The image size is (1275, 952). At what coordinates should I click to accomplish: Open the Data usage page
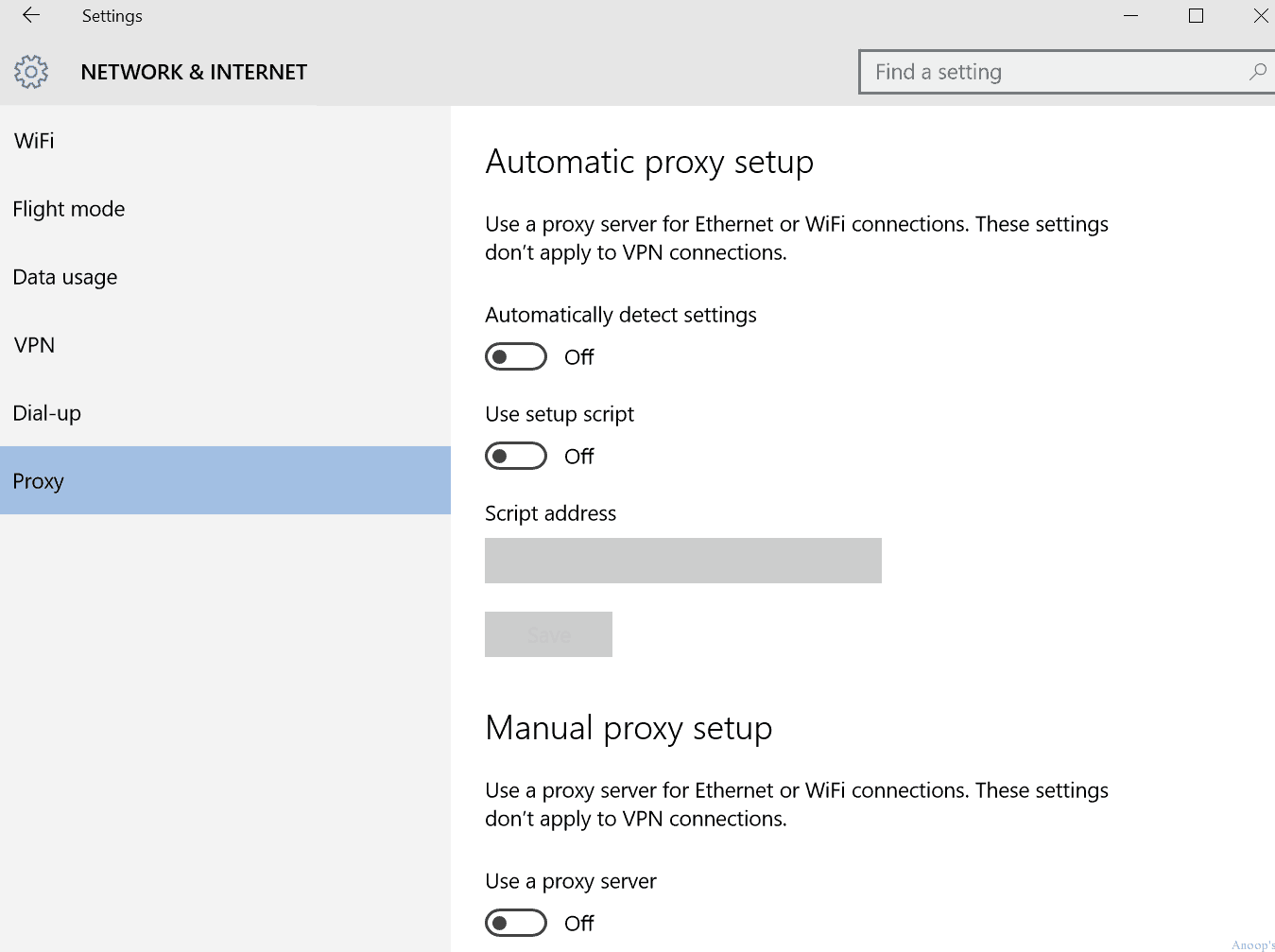(x=225, y=277)
